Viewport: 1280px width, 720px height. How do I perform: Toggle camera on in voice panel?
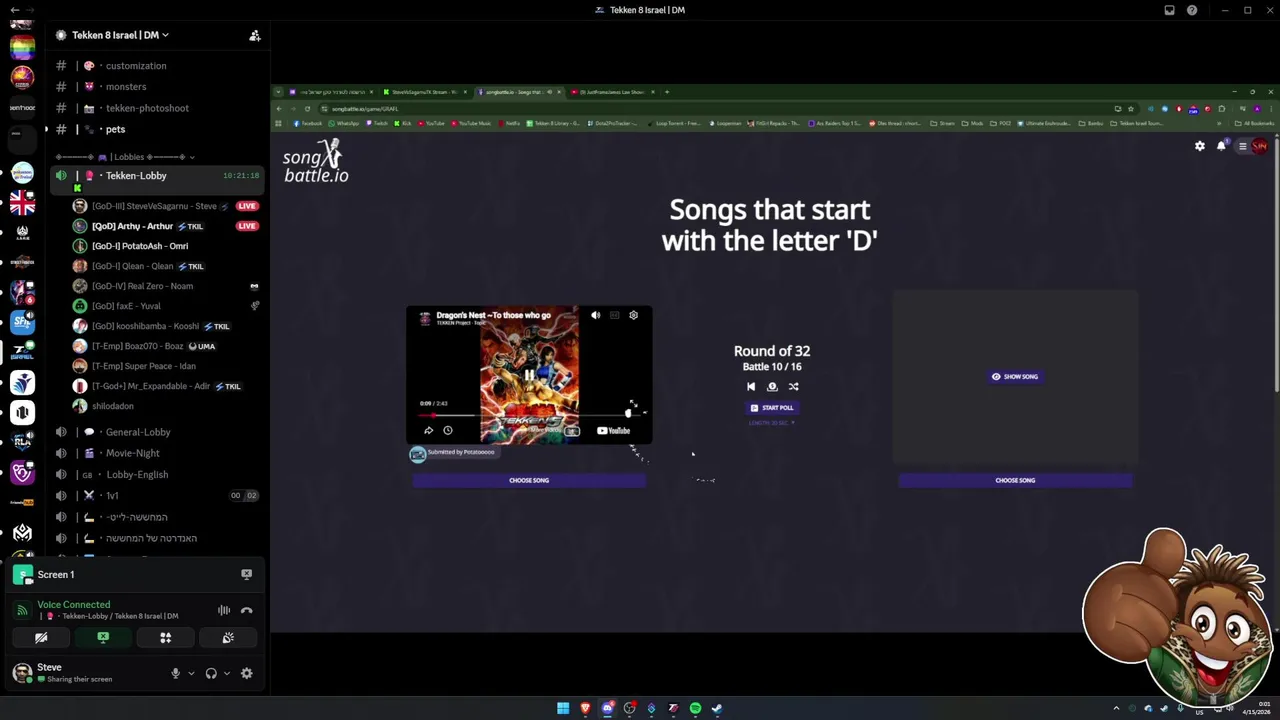(x=41, y=638)
